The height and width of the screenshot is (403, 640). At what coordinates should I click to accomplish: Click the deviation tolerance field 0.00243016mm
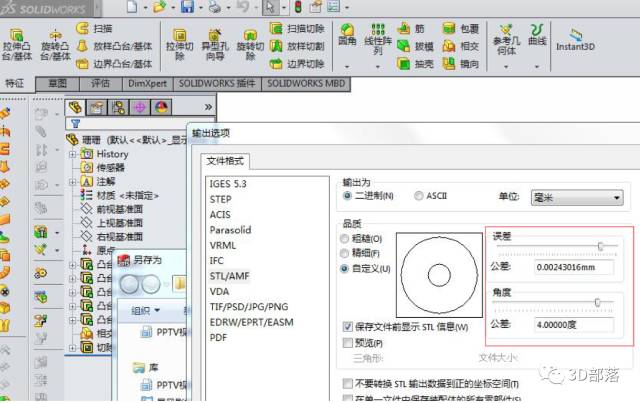[573, 267]
